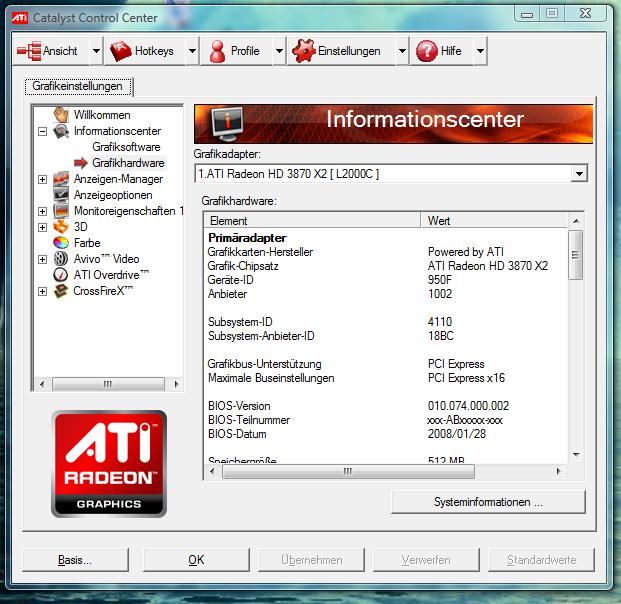Click the Standardwerte button
This screenshot has width=621, height=604.
tap(541, 560)
